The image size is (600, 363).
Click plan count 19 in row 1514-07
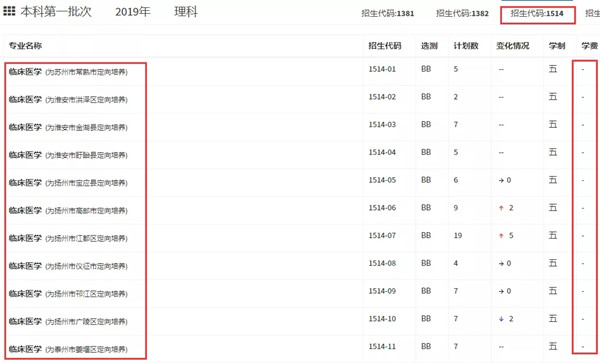[x=458, y=236]
